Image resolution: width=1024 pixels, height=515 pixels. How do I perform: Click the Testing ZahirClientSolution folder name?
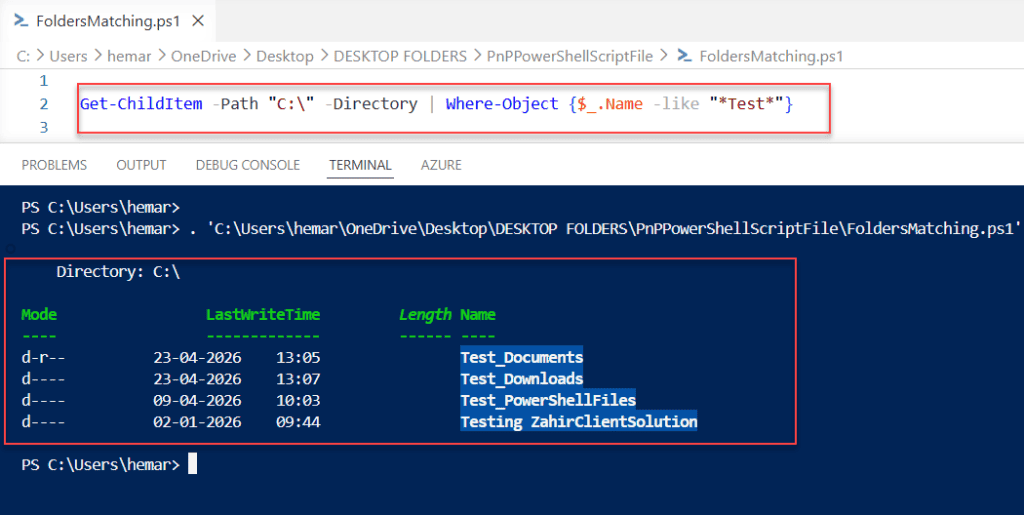tap(579, 422)
